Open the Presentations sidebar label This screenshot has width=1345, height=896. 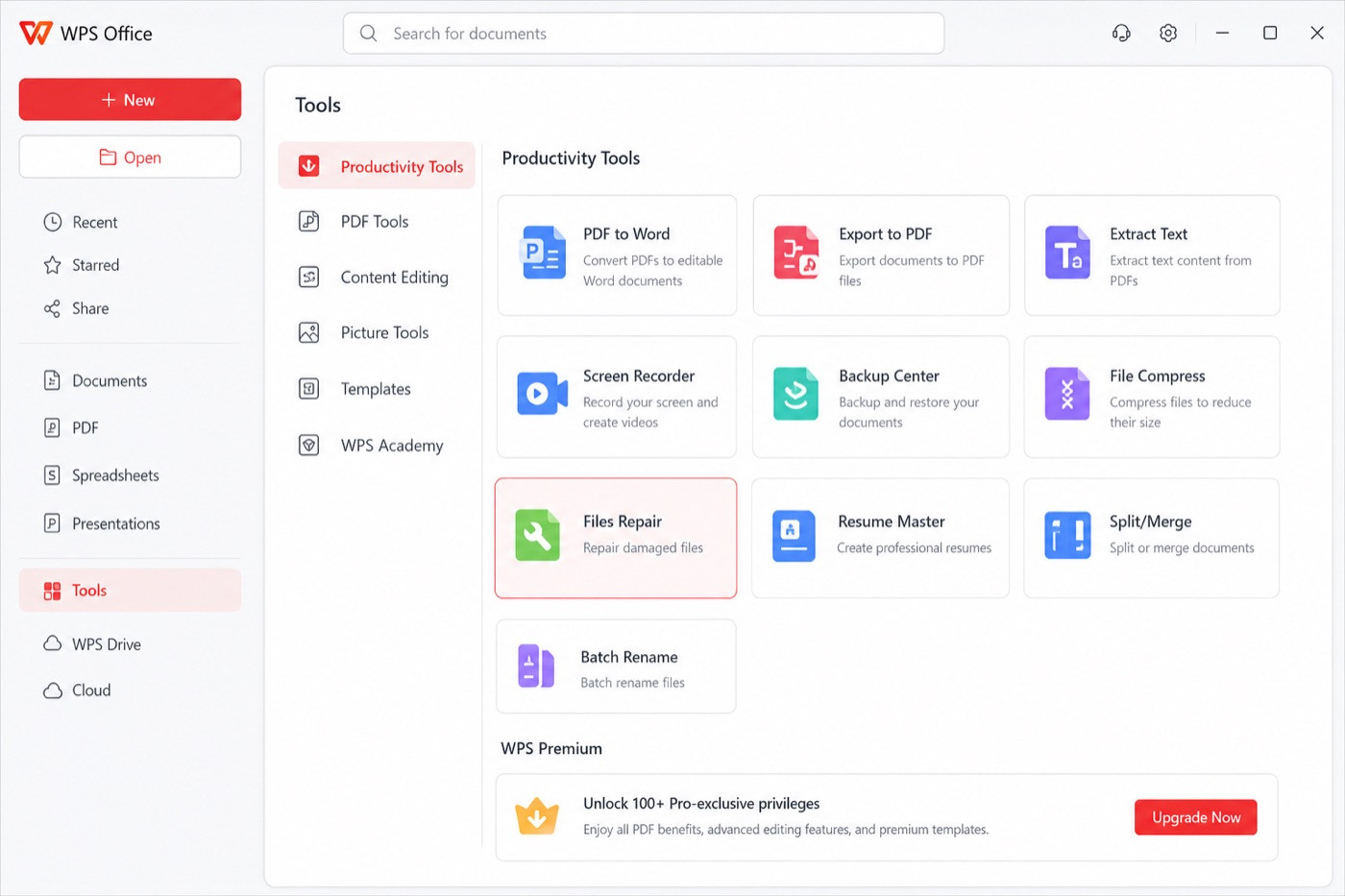116,523
